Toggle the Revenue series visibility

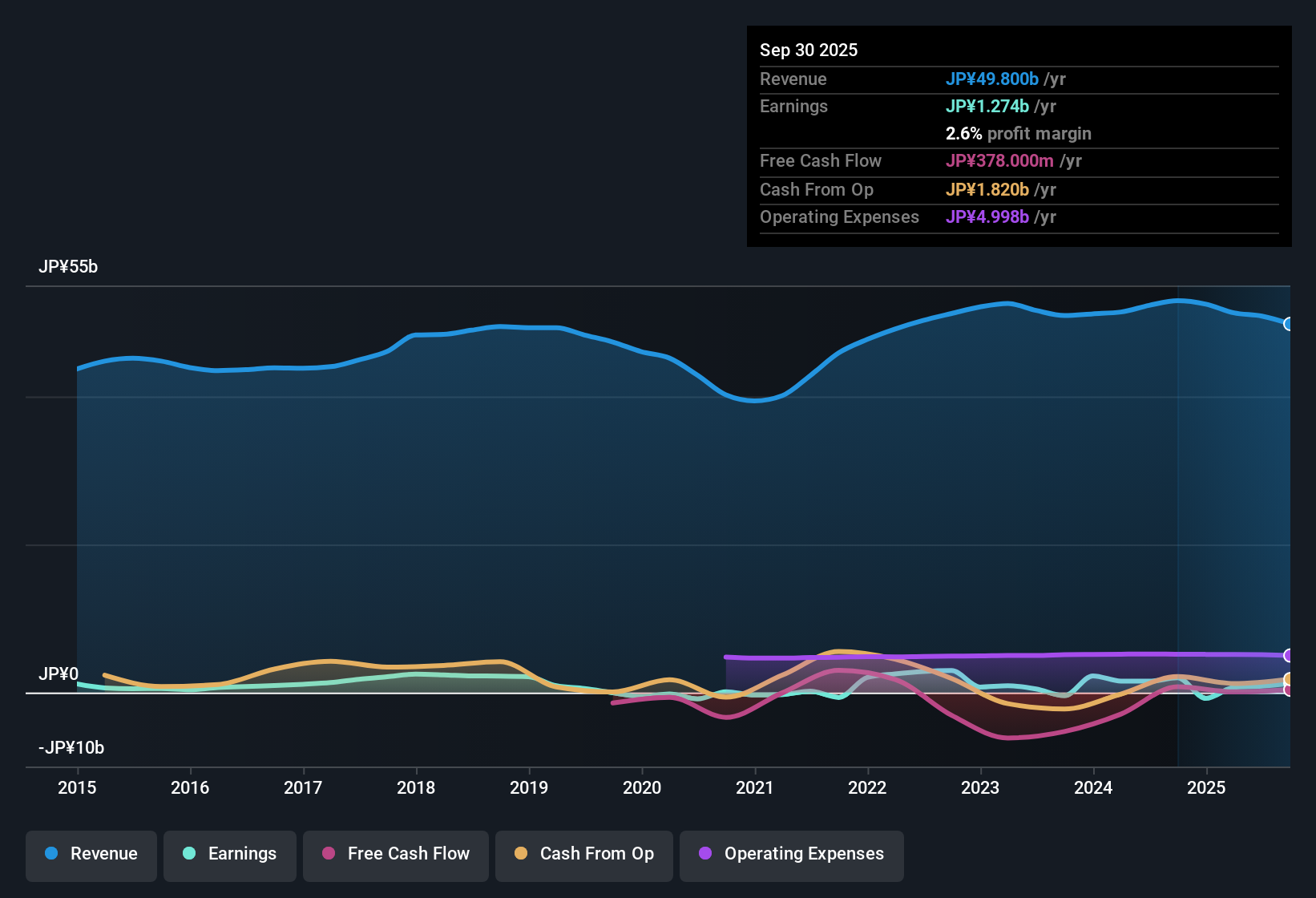coord(91,854)
